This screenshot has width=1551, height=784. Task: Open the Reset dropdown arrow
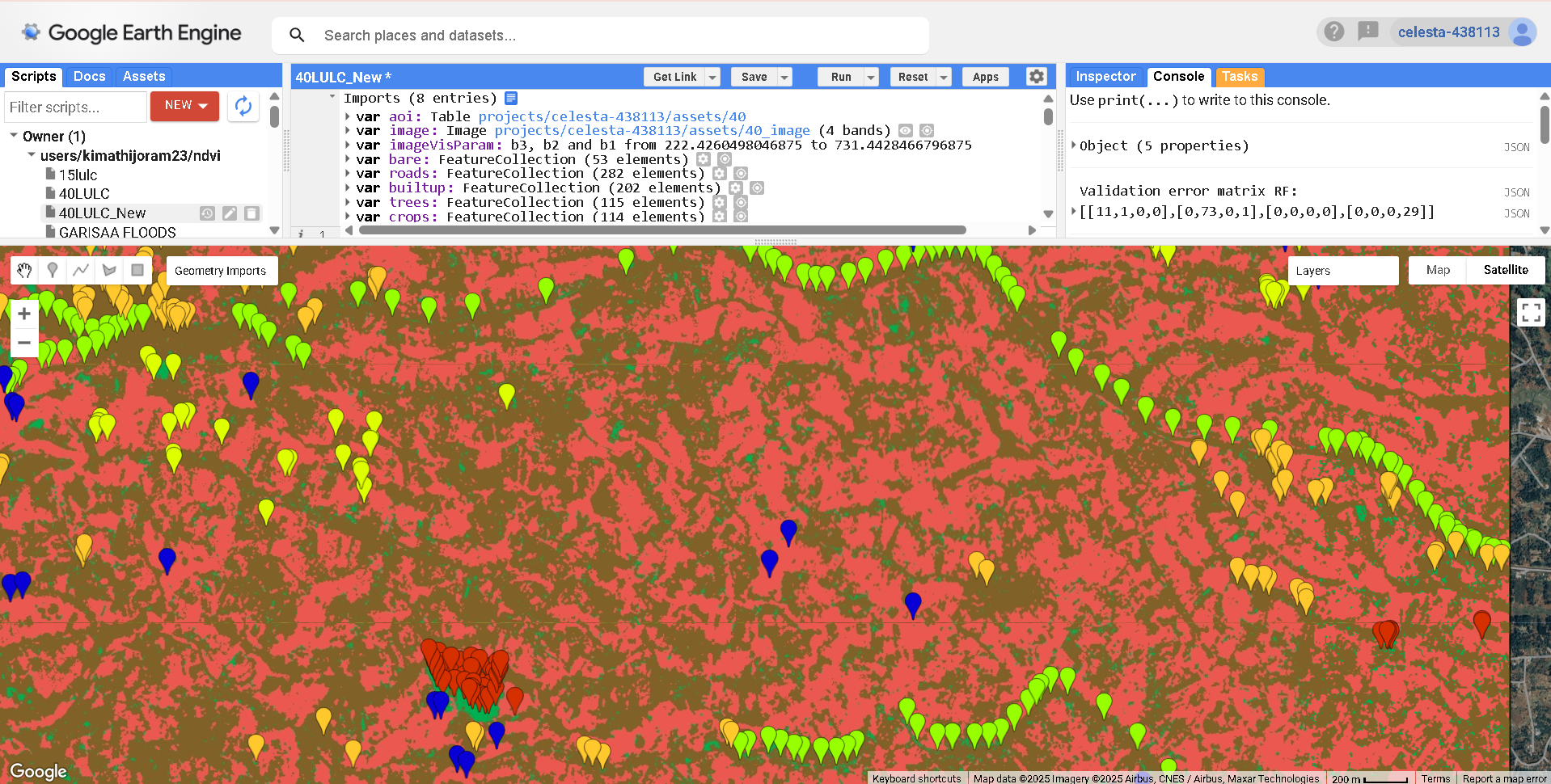(x=944, y=77)
